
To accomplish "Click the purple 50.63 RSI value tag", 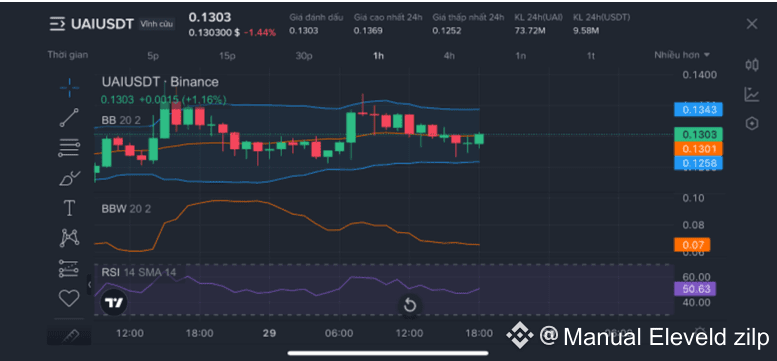I will click(x=695, y=289).
